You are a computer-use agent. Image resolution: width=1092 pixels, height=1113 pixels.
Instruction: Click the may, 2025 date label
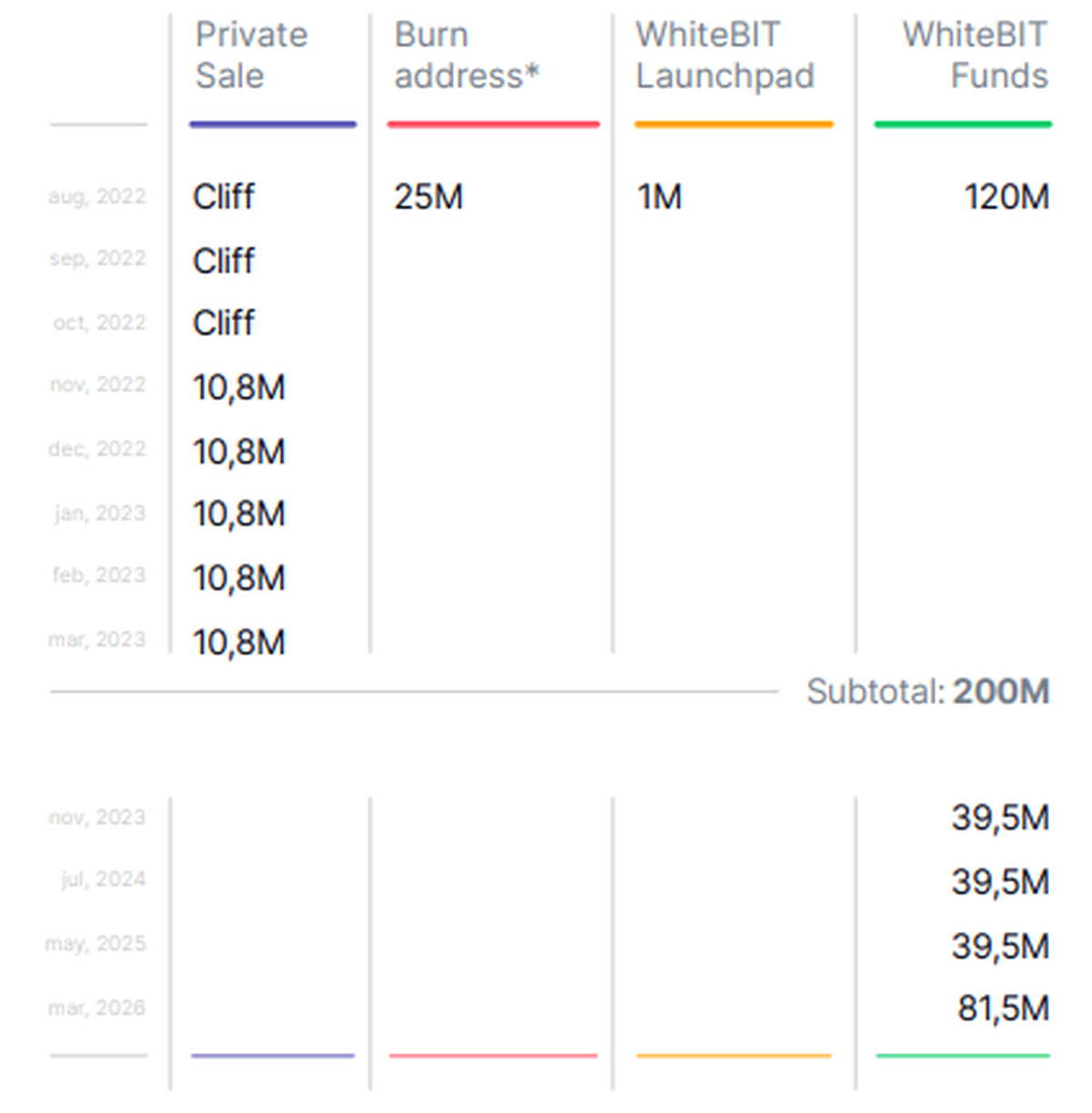point(96,944)
